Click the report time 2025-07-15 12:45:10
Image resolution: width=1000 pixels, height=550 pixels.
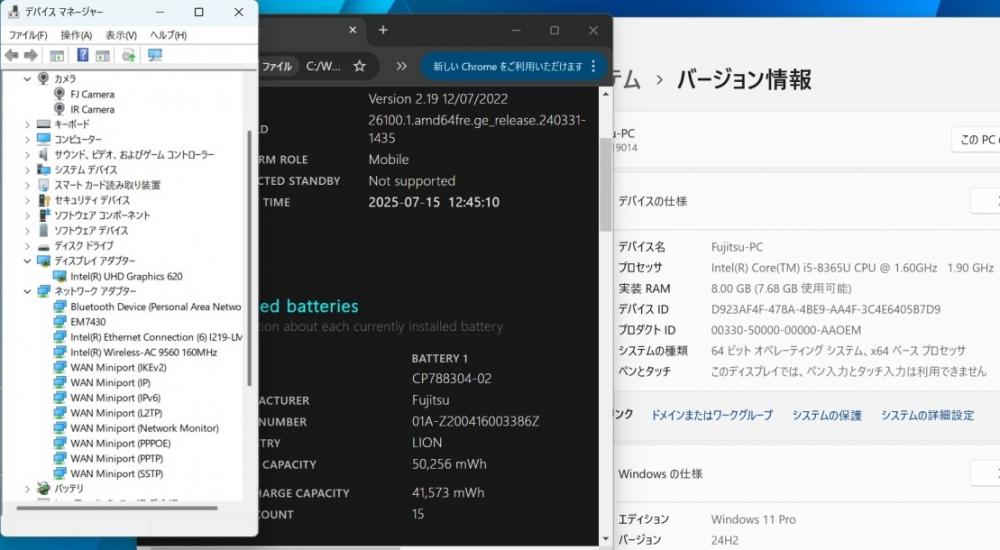tap(434, 202)
